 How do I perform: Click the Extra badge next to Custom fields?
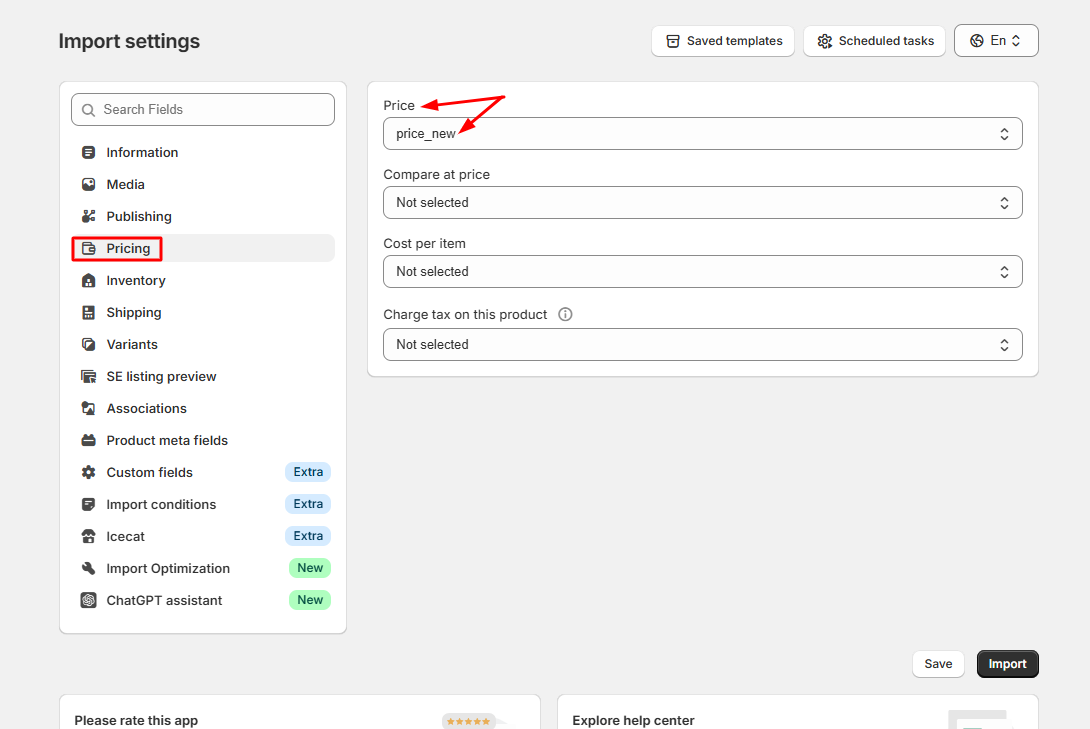point(308,472)
